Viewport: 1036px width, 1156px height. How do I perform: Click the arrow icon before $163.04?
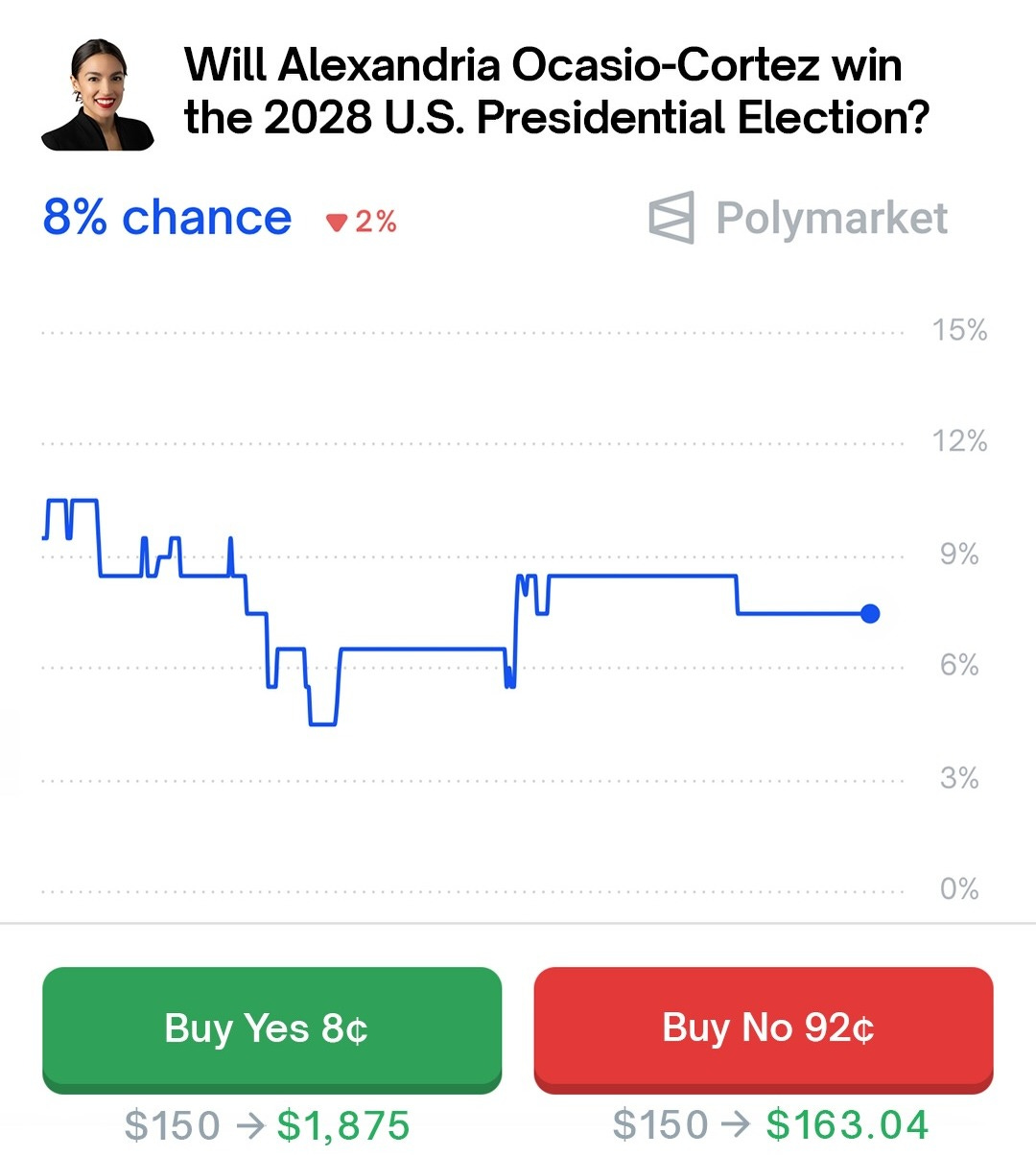pyautogui.click(x=738, y=1125)
